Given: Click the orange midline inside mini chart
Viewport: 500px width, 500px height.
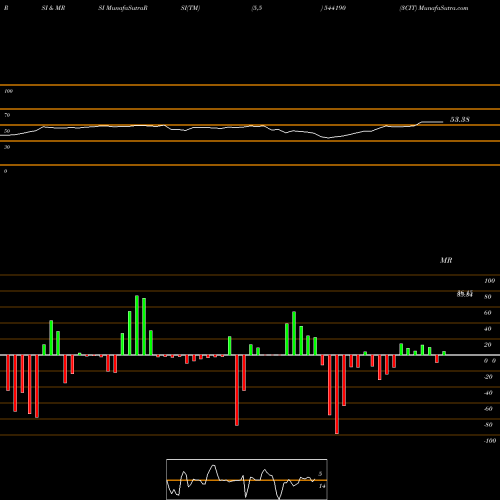Looking at the screenshot, I should 247,480.
